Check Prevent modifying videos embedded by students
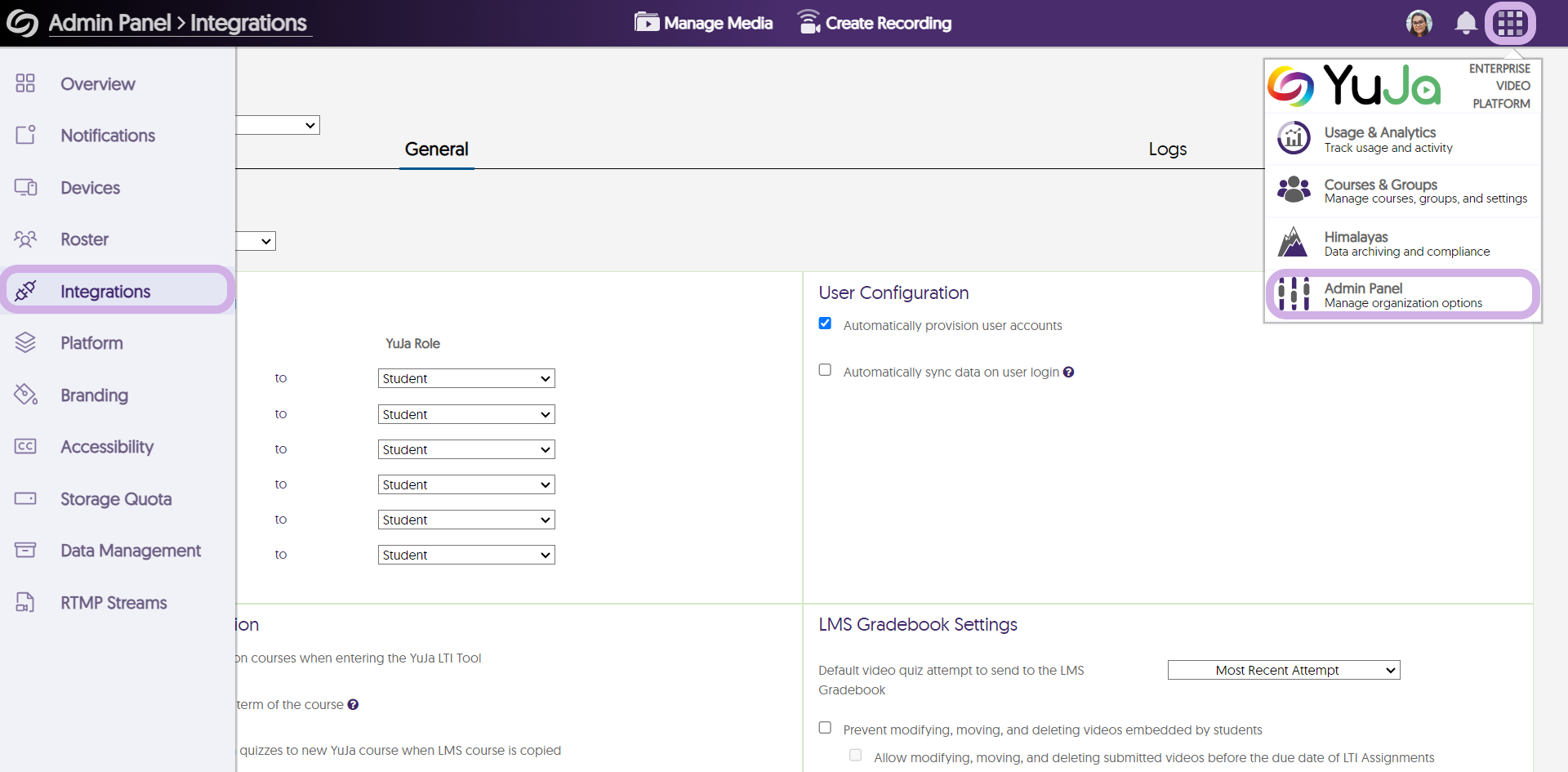The height and width of the screenshot is (772, 1568). coord(825,728)
